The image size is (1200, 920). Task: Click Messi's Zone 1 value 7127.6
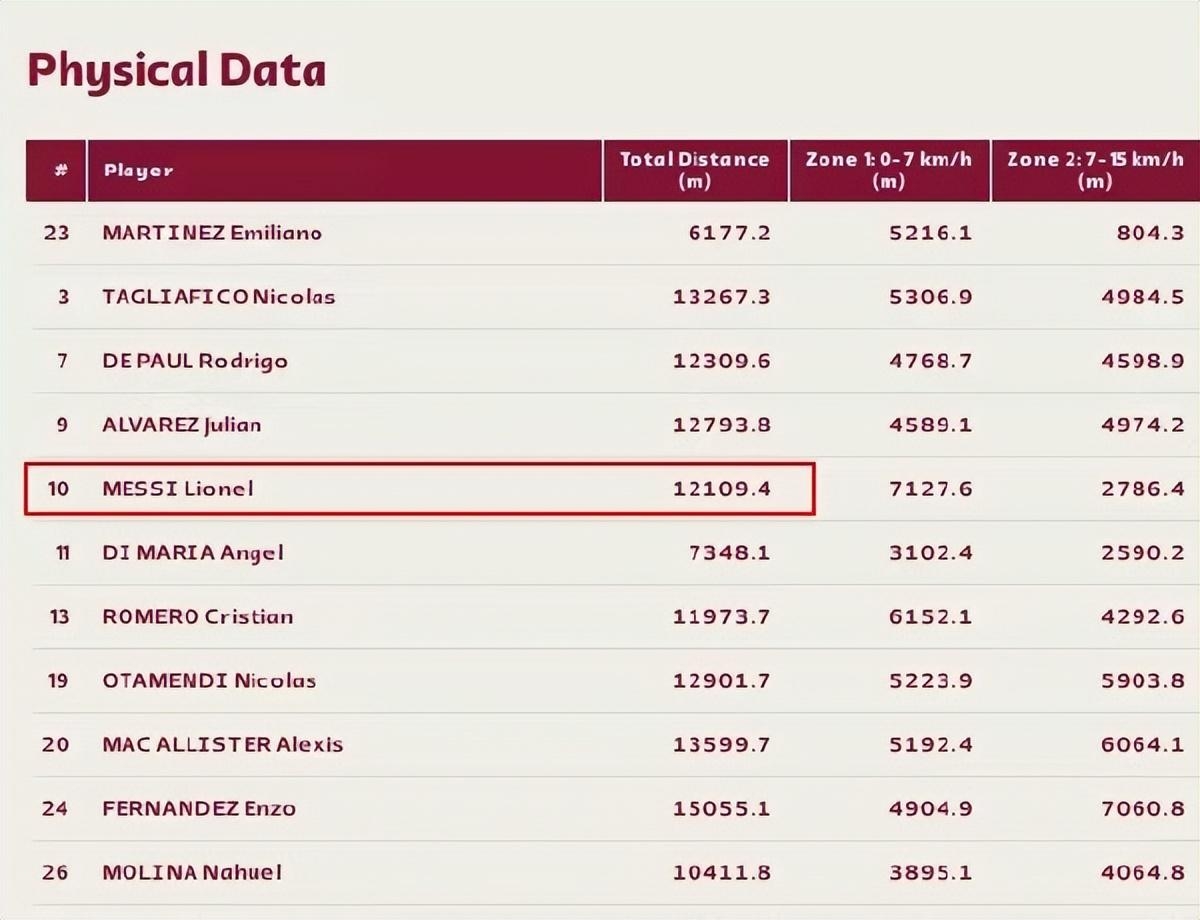(x=930, y=489)
